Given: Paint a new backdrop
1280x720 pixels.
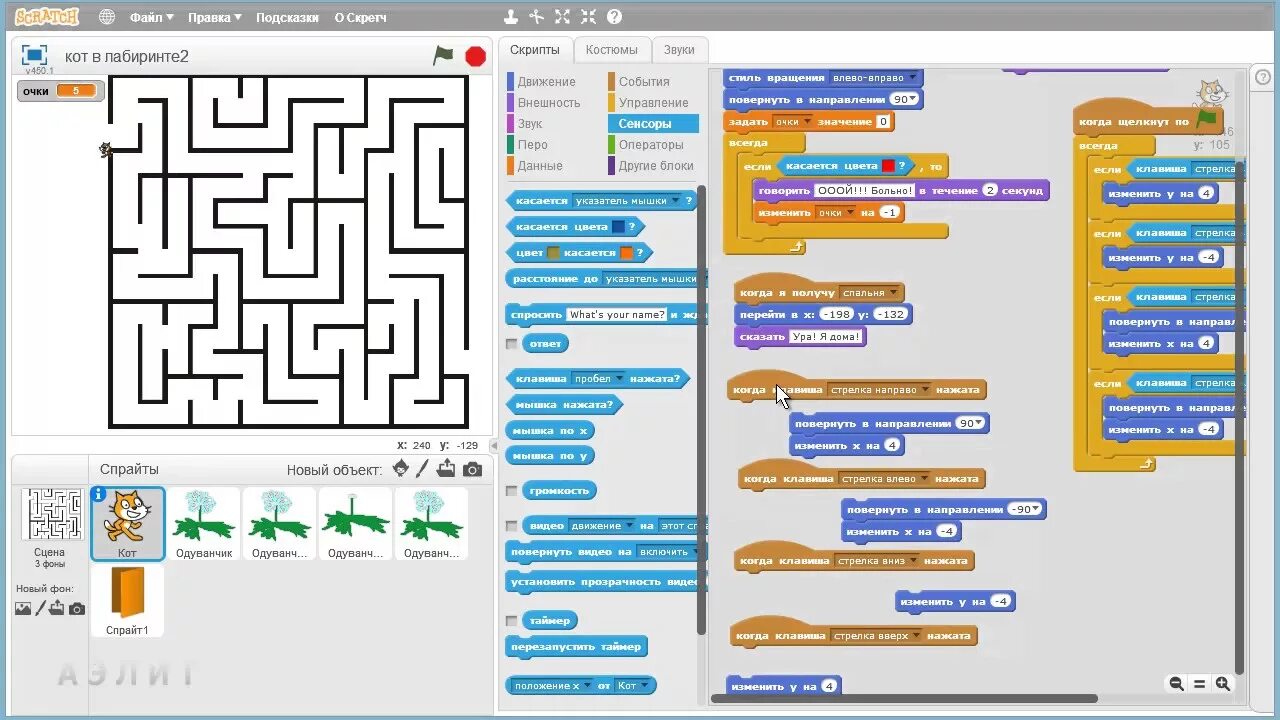Looking at the screenshot, I should (x=41, y=608).
